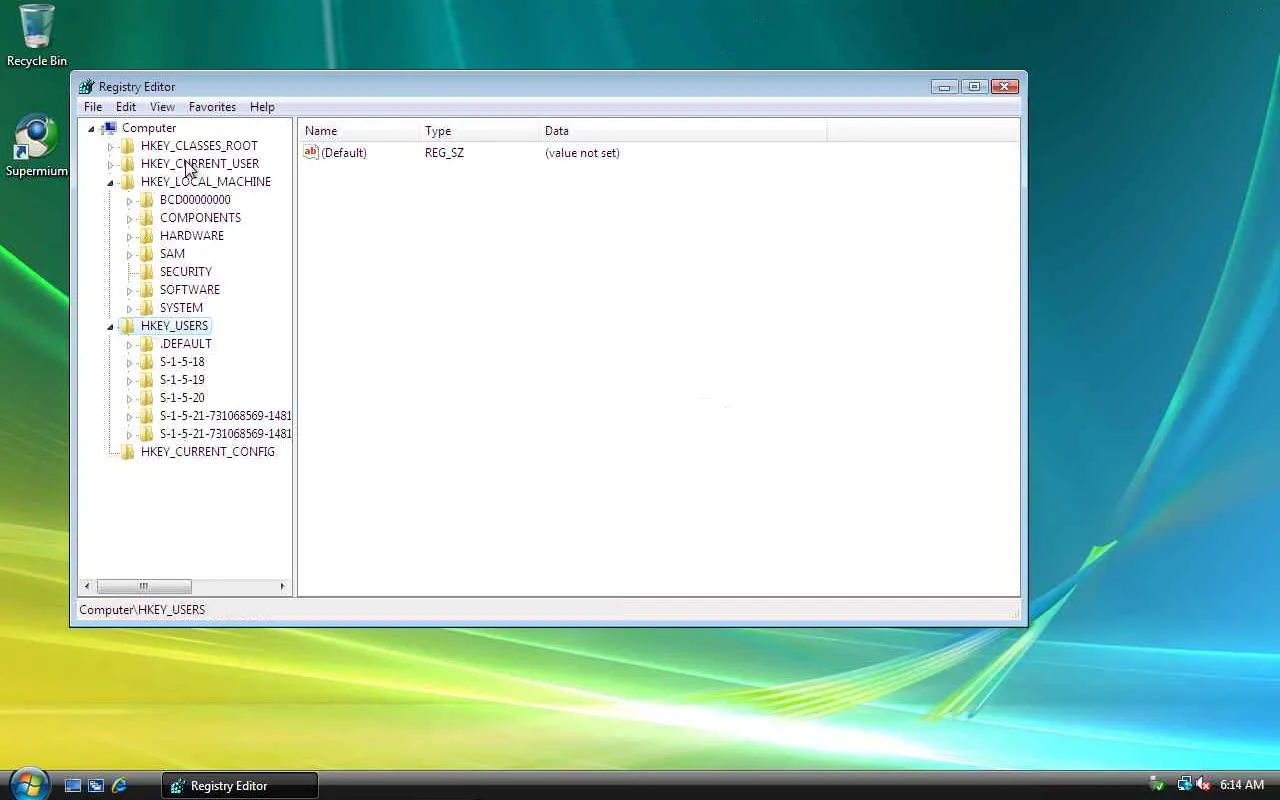1280x800 pixels.
Task: Click the status bar path Computer\HKEY_USERS
Action: click(x=142, y=610)
